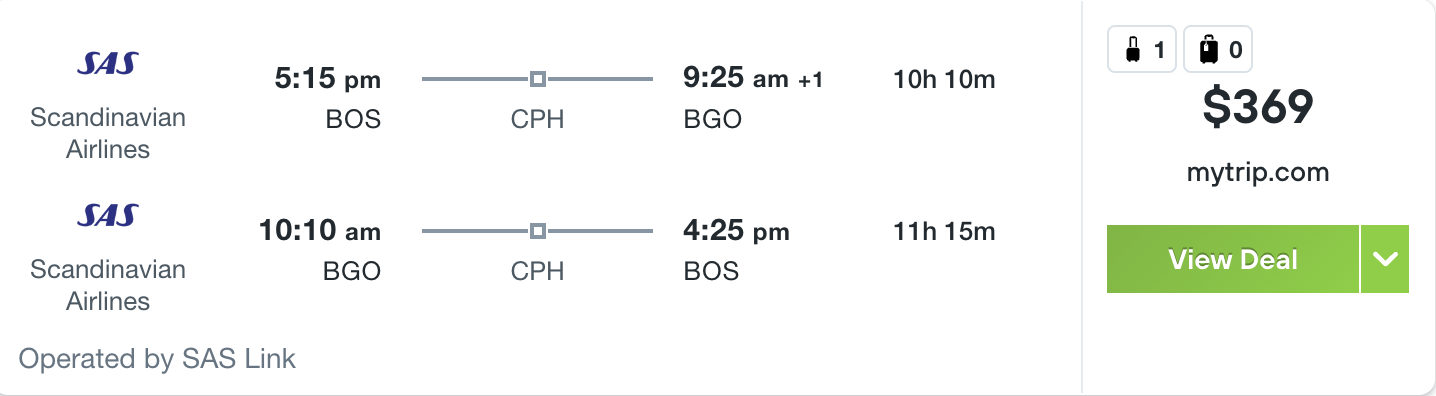
Task: Click the 9:25 am +1 arrival time
Action: click(x=753, y=79)
